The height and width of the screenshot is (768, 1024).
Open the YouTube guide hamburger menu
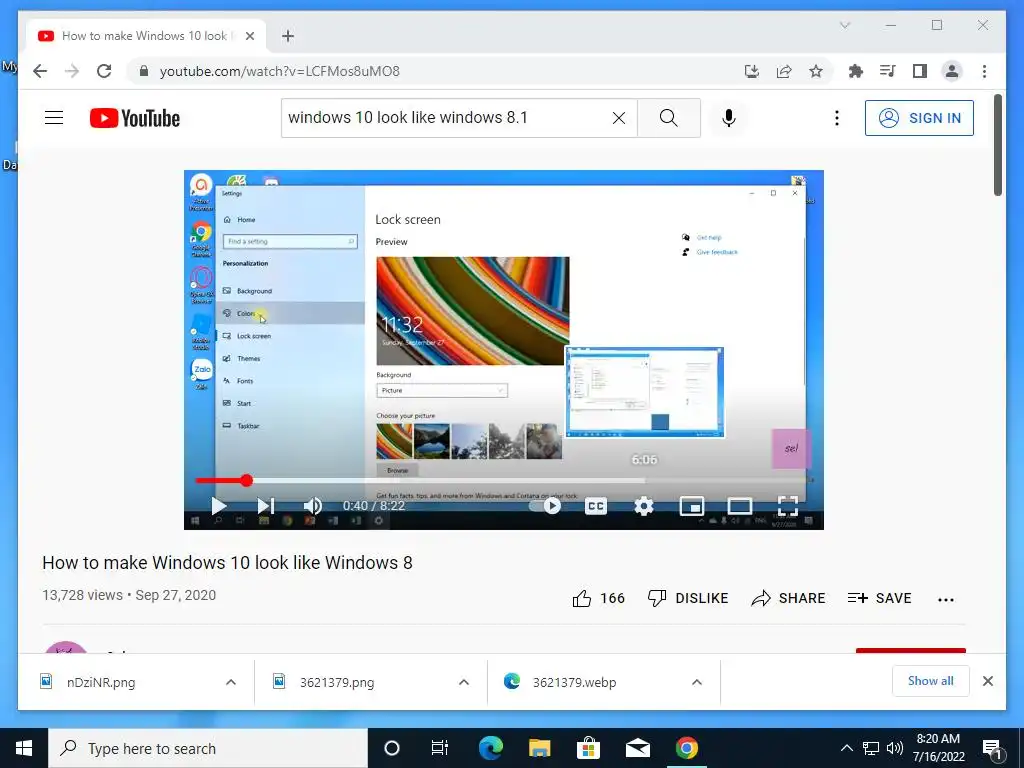point(54,118)
